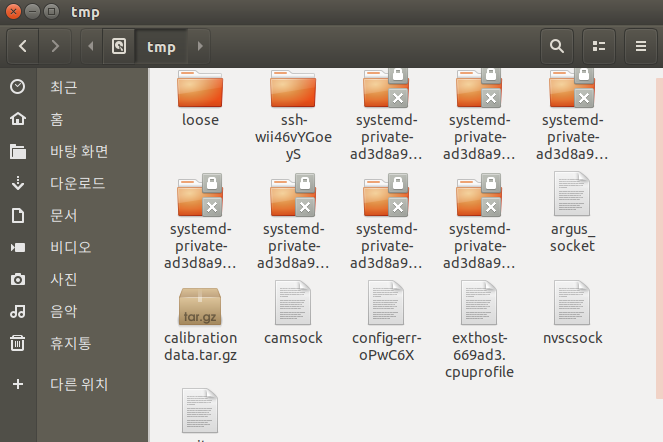Click the vertical scrollbar on right edge
Screen dimensions: 663x442
(659, 238)
